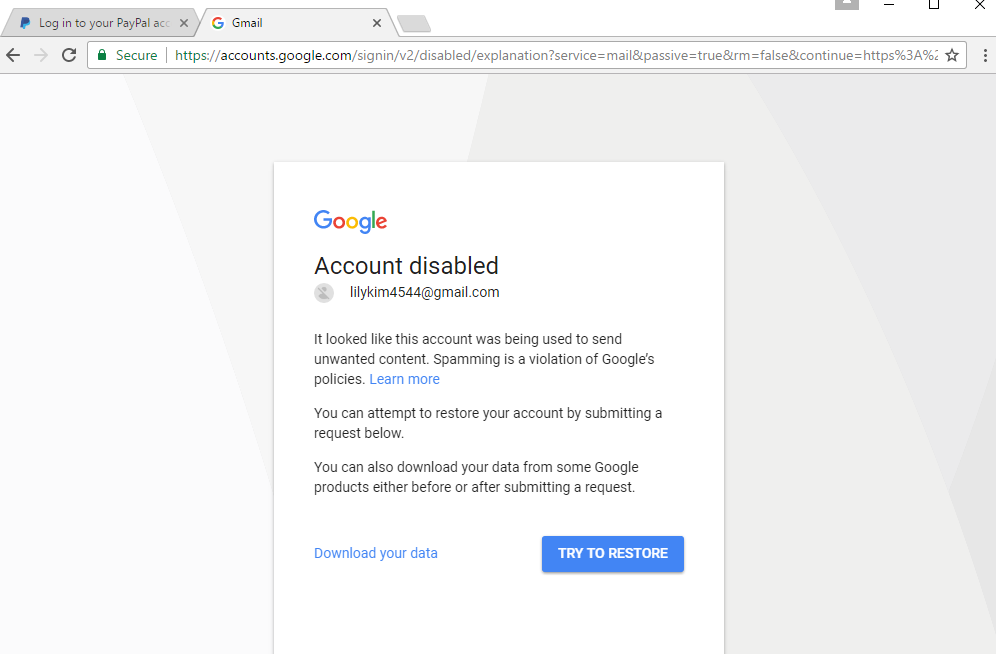Close the PayPal tab
This screenshot has width=996, height=654.
[x=184, y=23]
